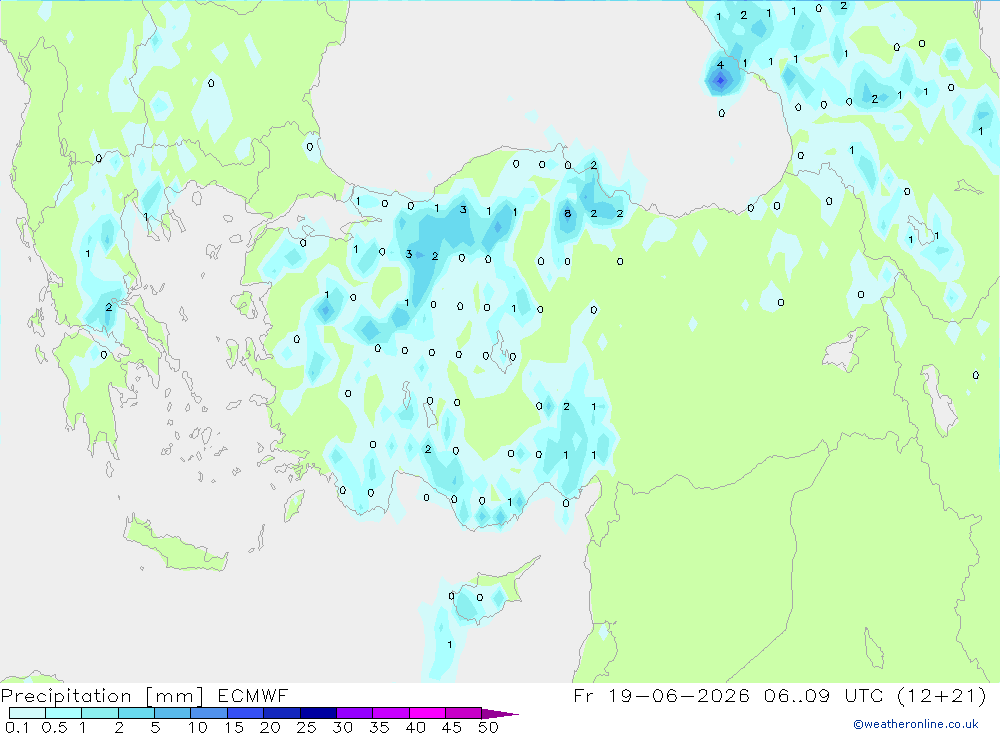This screenshot has width=1000, height=733.
Task: Select the 2–5 mm legend color box
Action: [136, 713]
